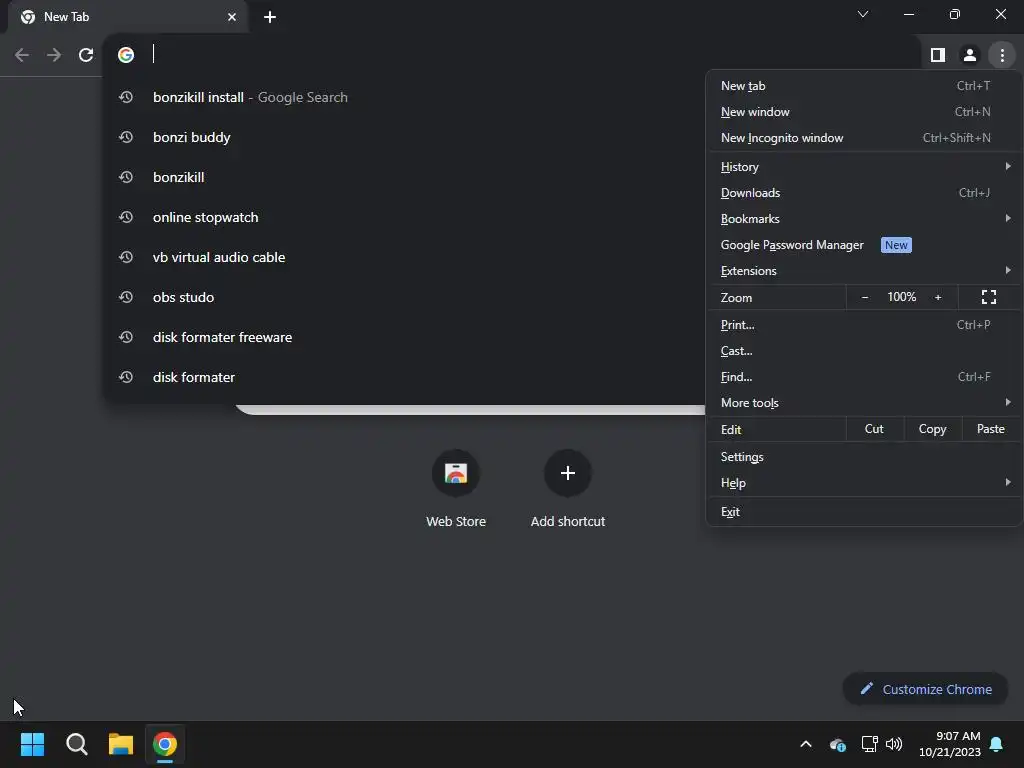Viewport: 1024px width, 768px height.
Task: Open Settings from the menu
Action: point(864,456)
